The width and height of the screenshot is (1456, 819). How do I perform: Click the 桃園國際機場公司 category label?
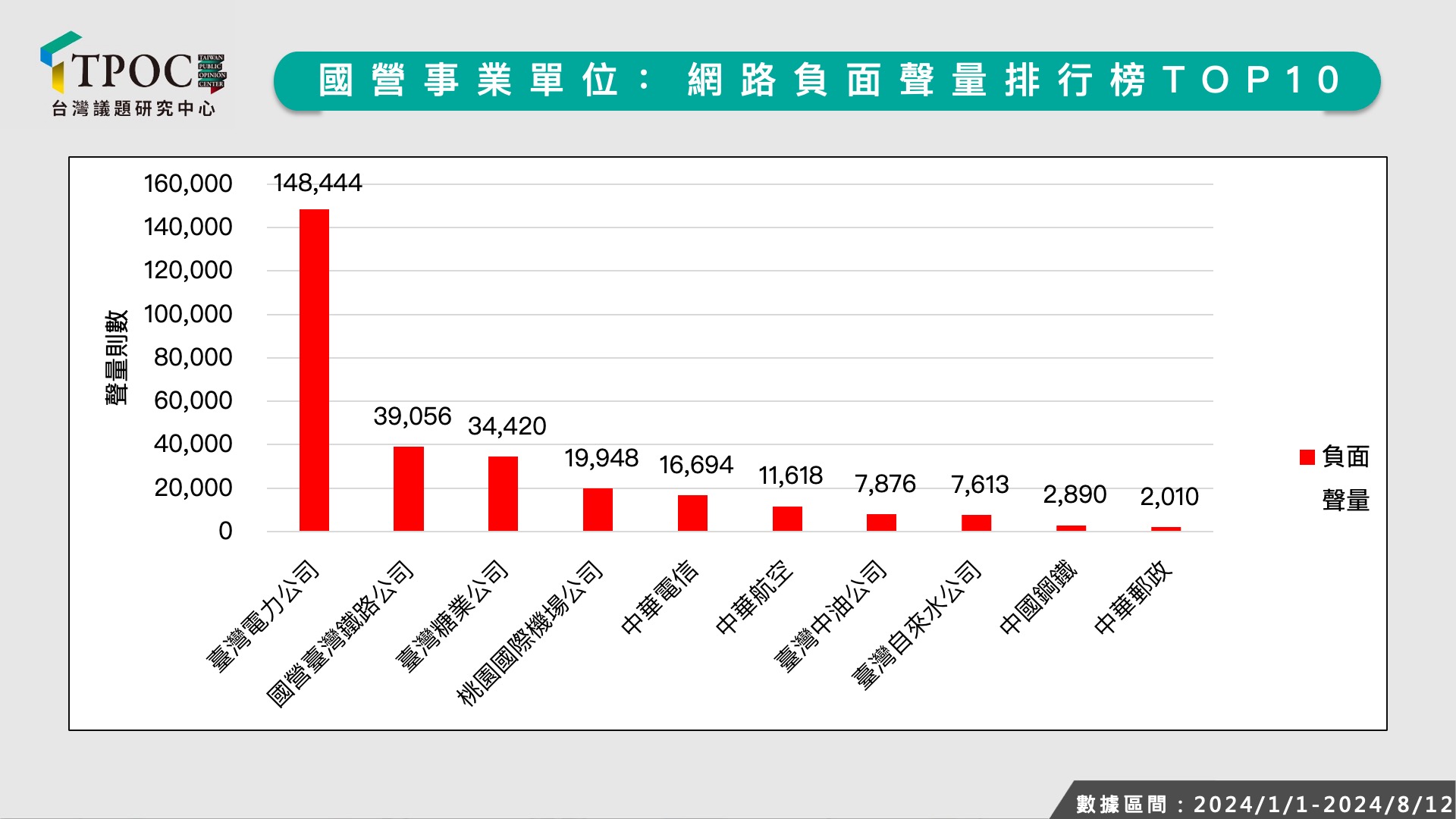coord(529,633)
